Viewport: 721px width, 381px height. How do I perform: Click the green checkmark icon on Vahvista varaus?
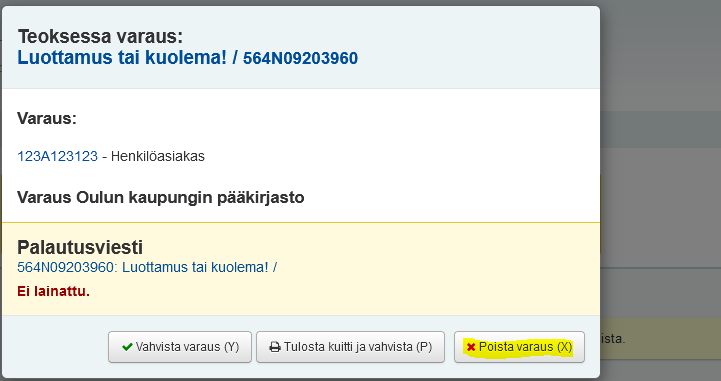[127, 347]
